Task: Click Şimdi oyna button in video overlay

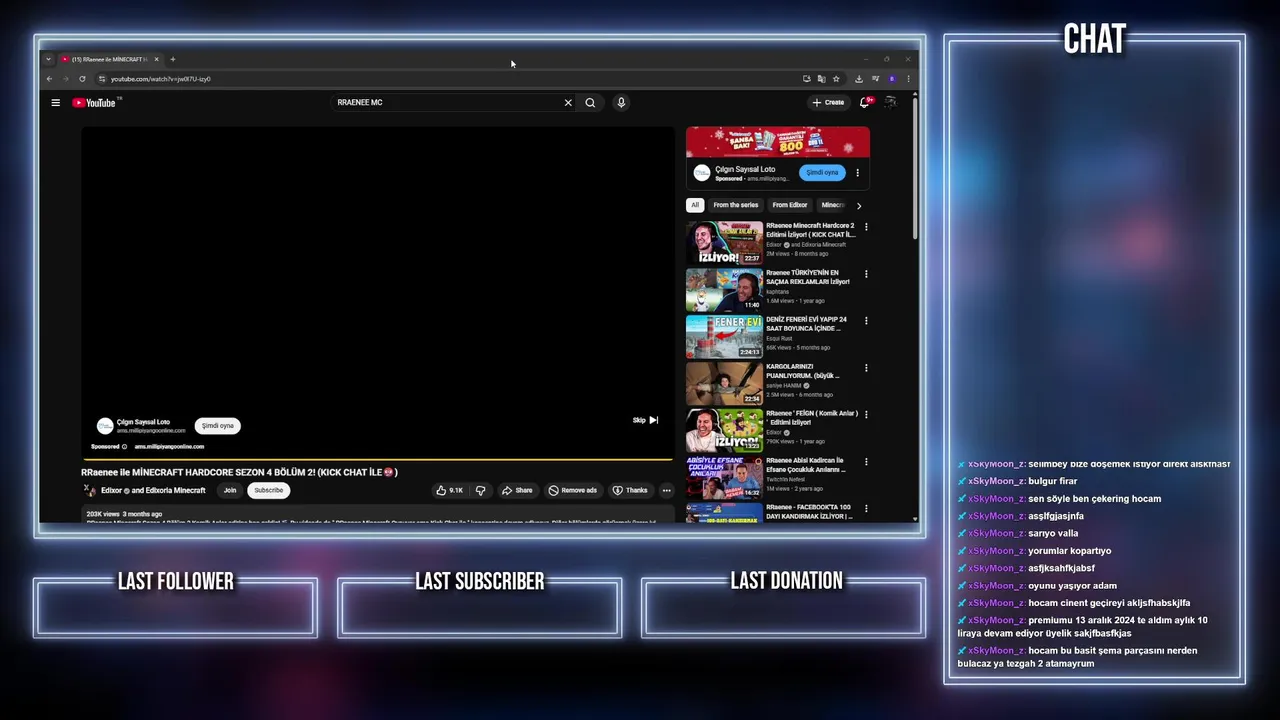Action: pos(217,425)
